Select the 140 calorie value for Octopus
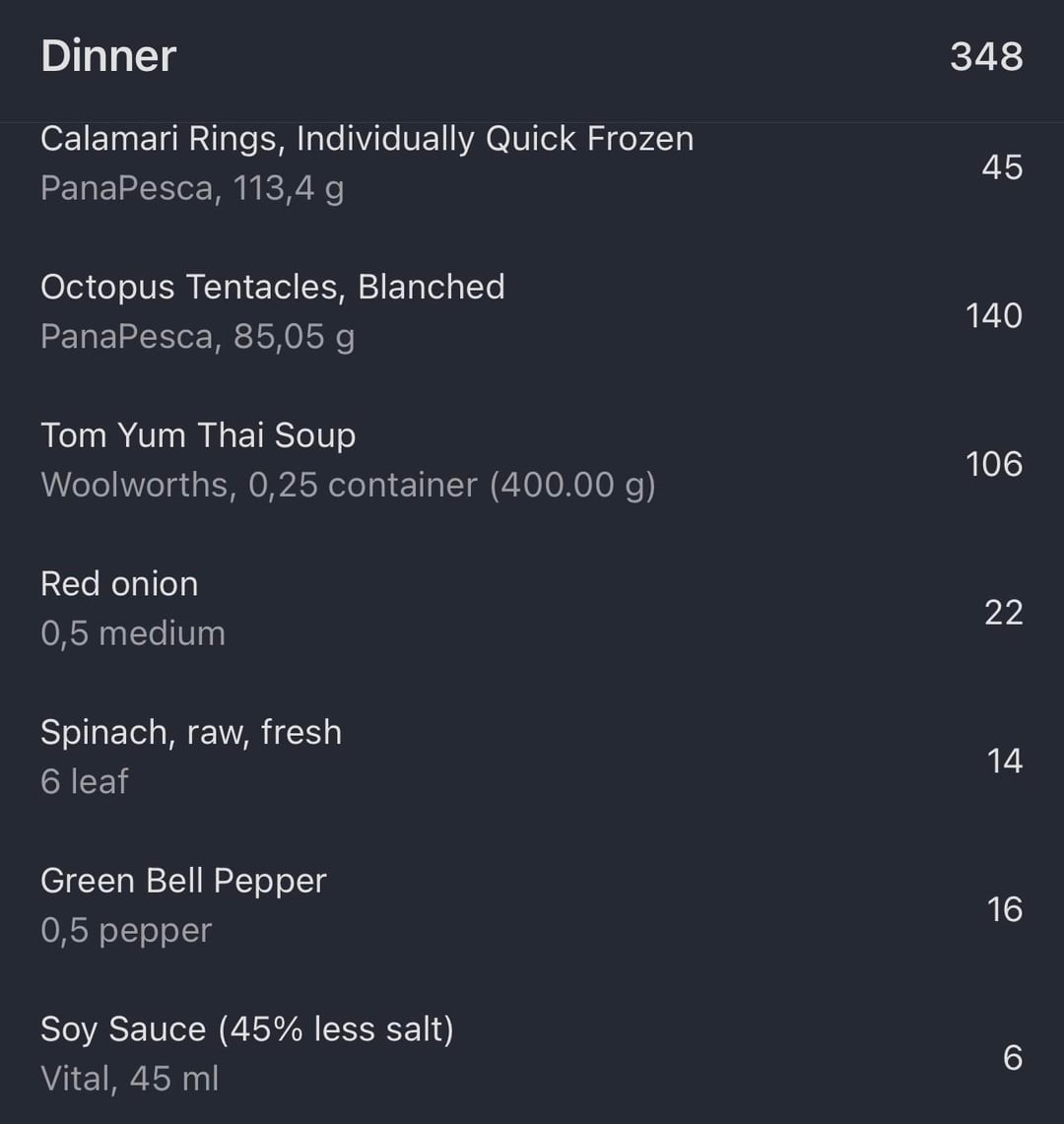Screen dimensions: 1064x1124 (x=994, y=316)
